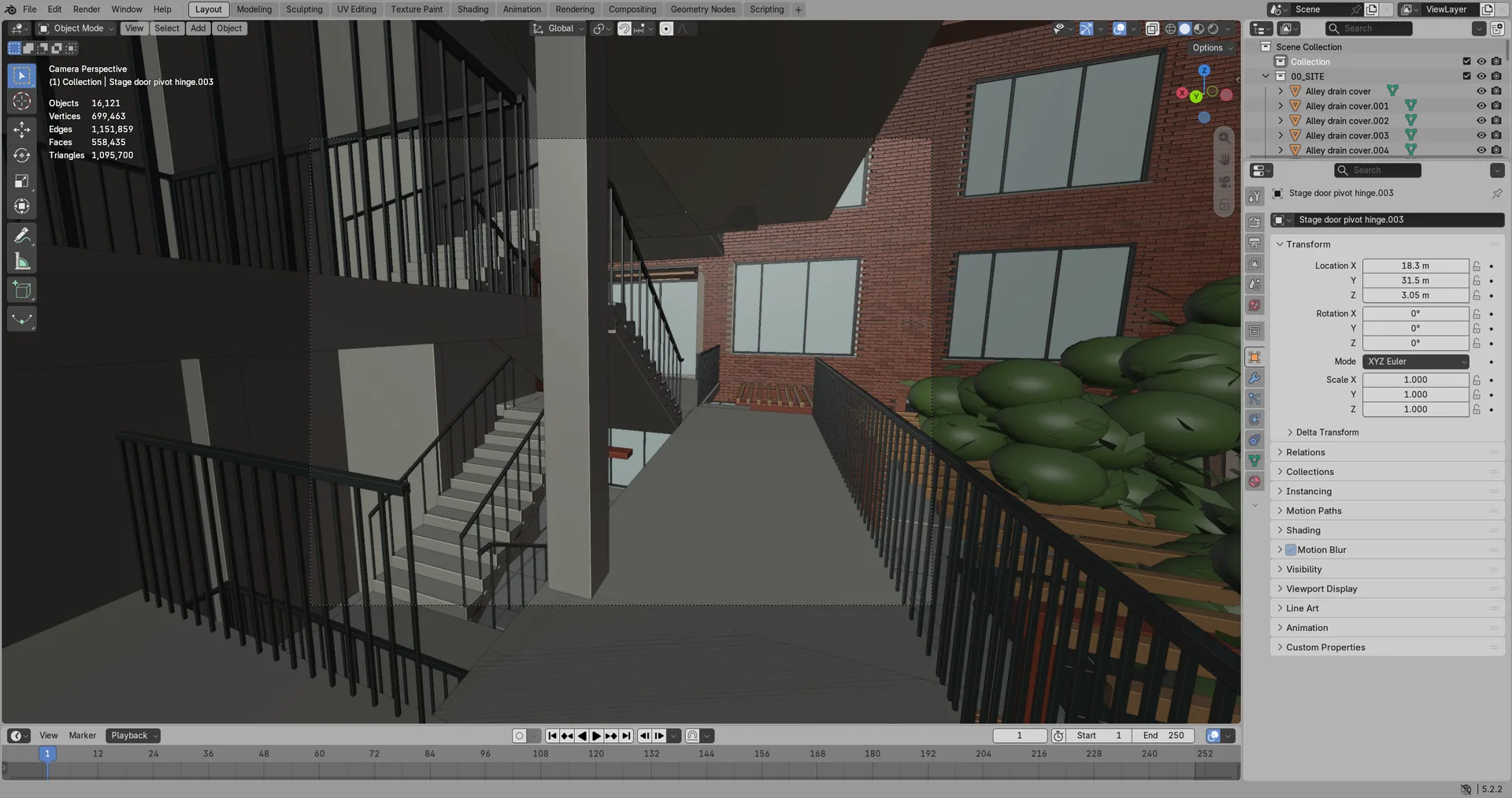Select the Cursor tool in toolbar

point(22,101)
